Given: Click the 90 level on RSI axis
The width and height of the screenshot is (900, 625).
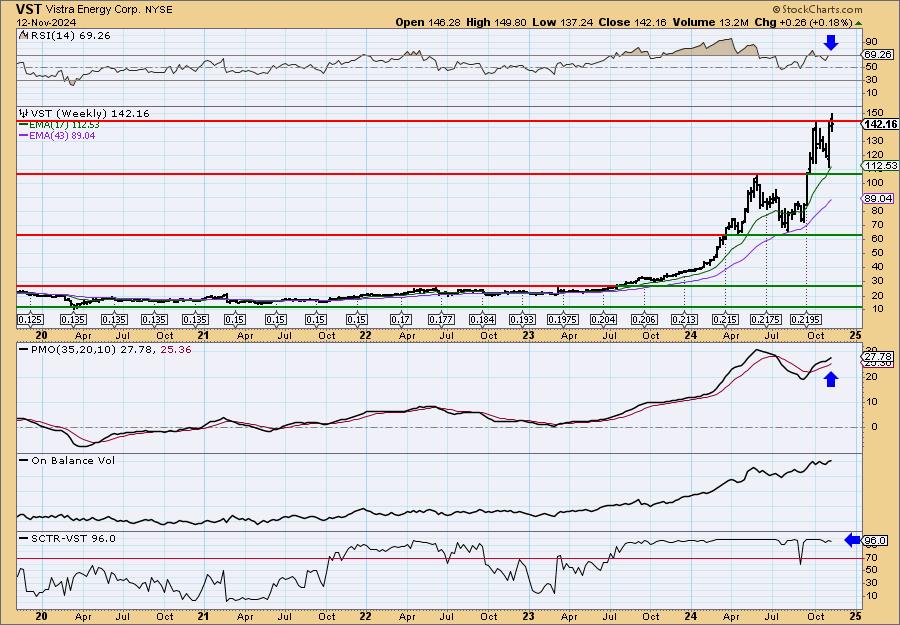Looking at the screenshot, I should pyautogui.click(x=872, y=42).
